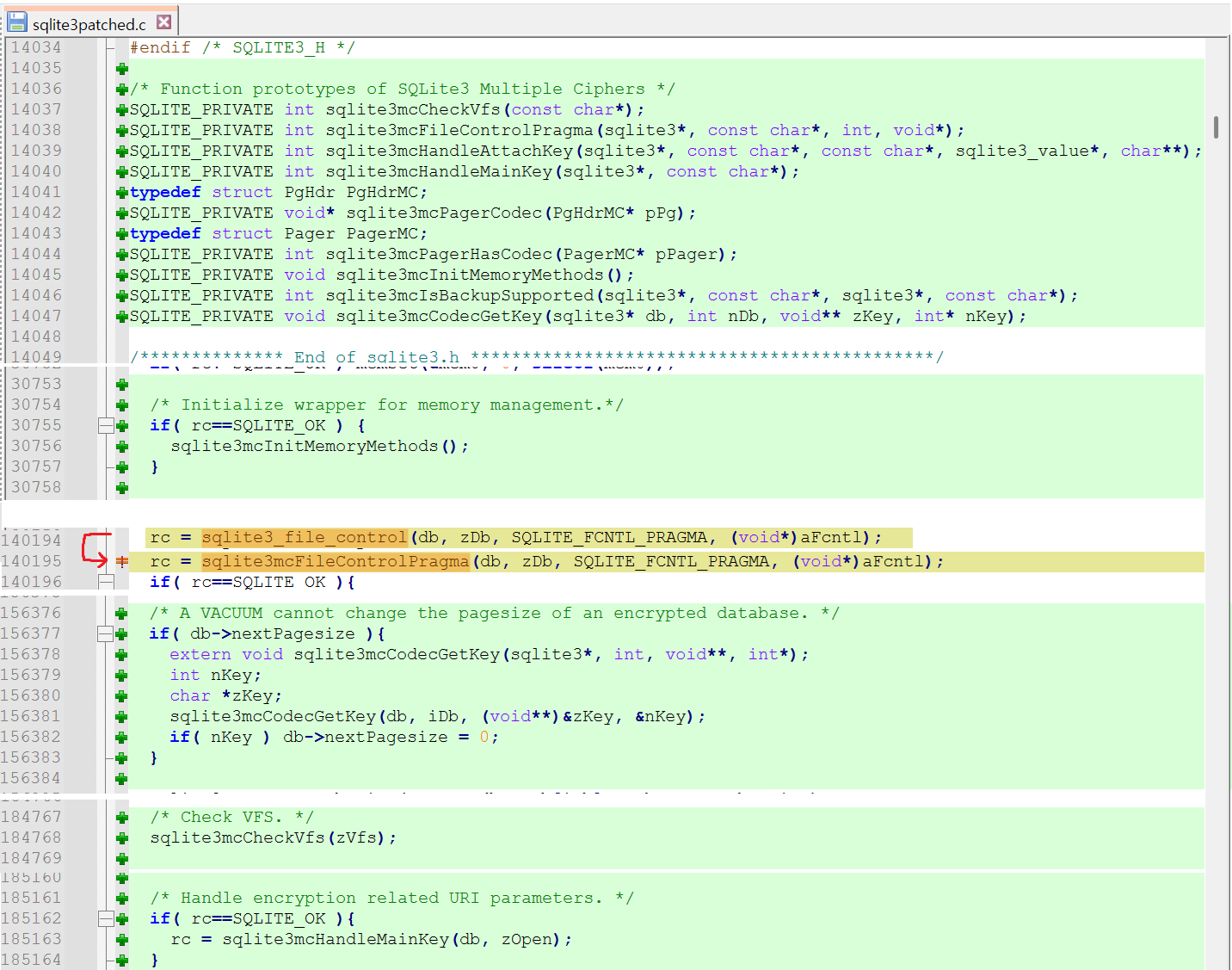
Task: Click the sqlite3mcFileControlPragma call on line 140195
Action: click(x=336, y=561)
